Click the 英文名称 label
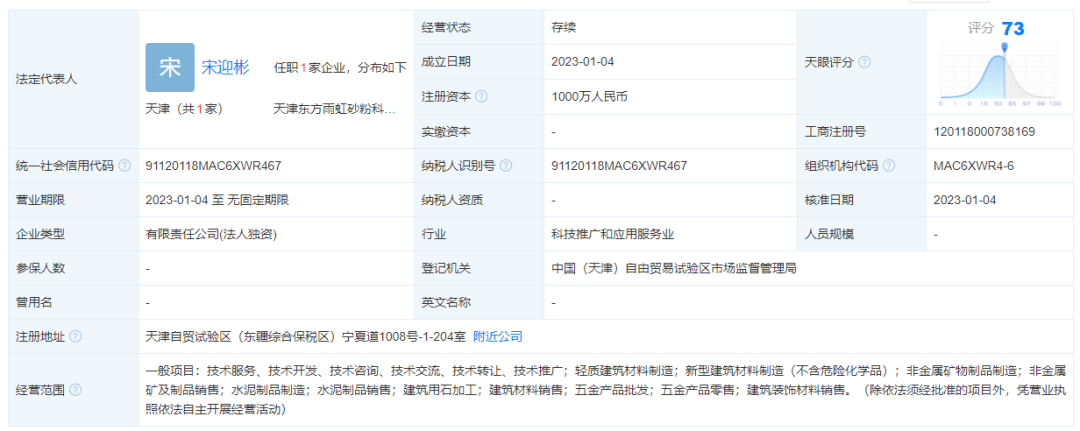 (x=446, y=302)
